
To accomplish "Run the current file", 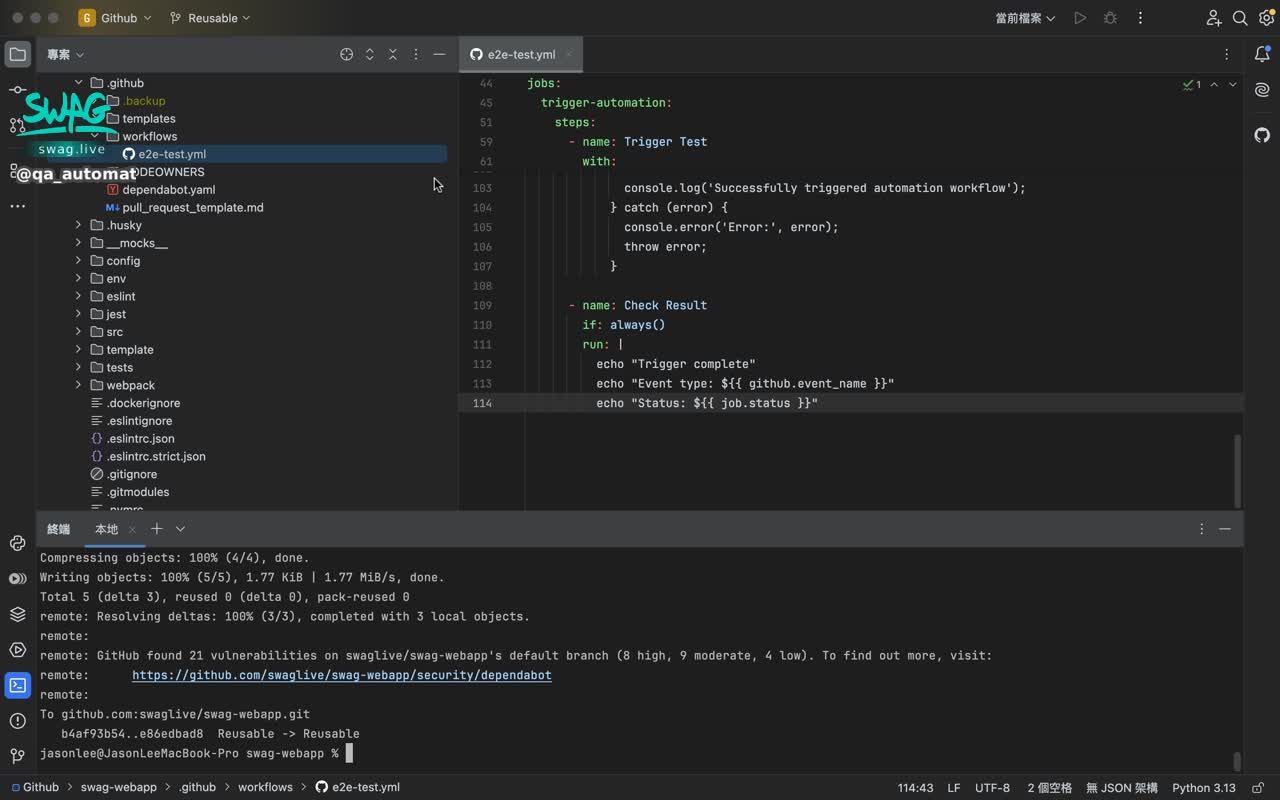I will coord(1080,18).
